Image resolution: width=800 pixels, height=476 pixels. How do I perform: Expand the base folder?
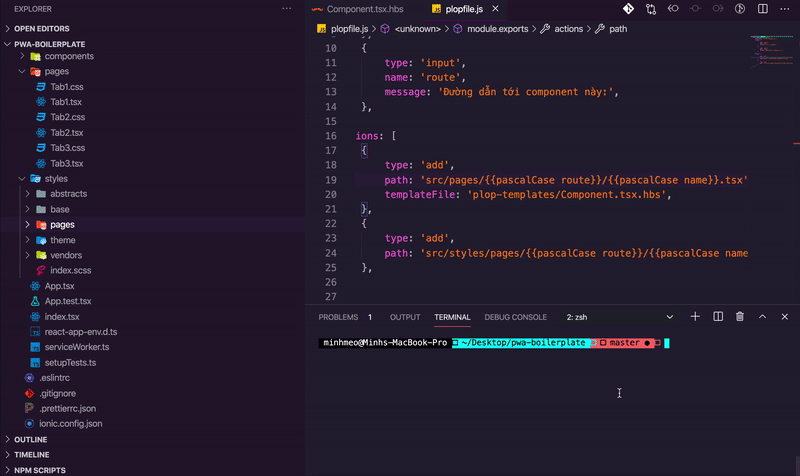coord(60,209)
